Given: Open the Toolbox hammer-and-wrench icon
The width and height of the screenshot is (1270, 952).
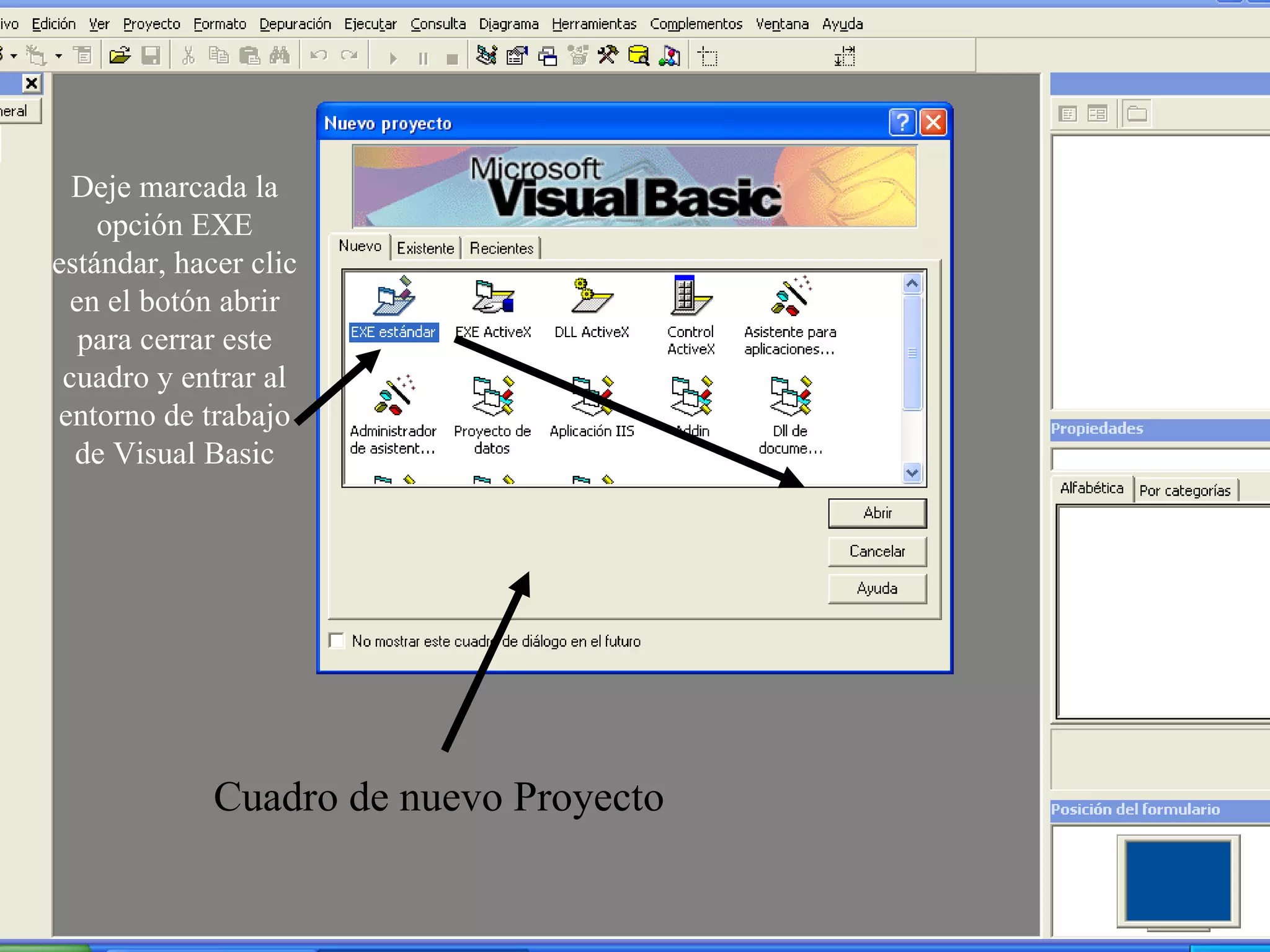Looking at the screenshot, I should point(608,56).
